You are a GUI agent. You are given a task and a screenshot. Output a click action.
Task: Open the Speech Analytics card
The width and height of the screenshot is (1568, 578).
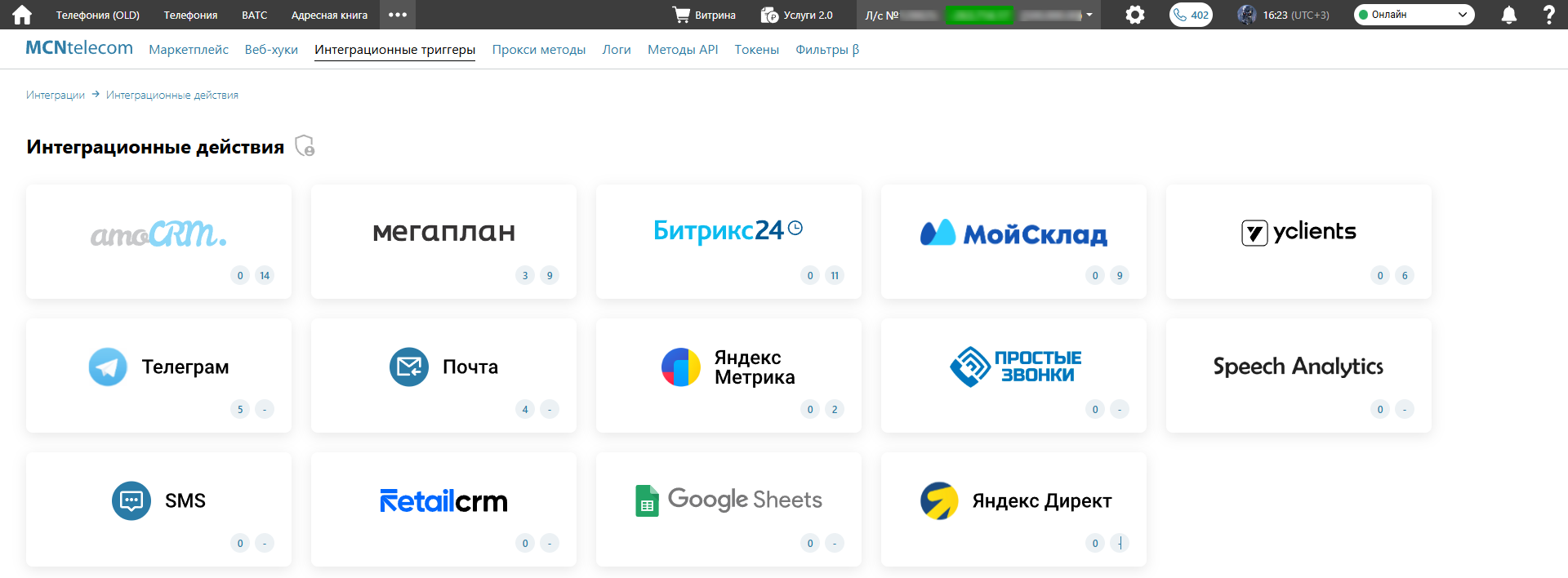1298,376
